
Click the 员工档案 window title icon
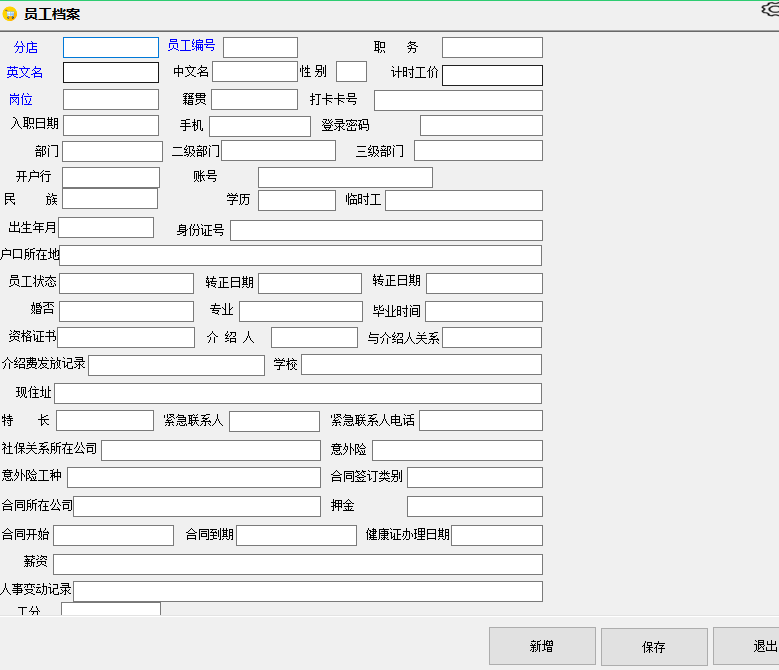(x=10, y=14)
